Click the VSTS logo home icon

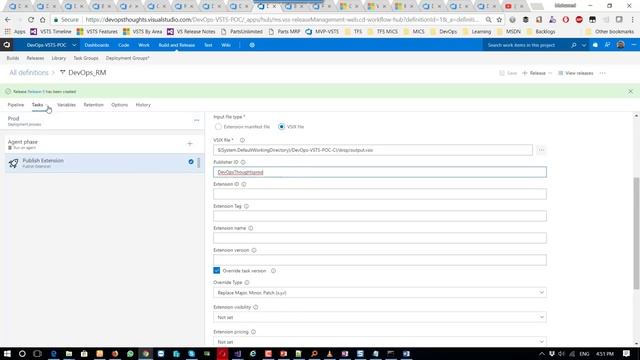7,45
